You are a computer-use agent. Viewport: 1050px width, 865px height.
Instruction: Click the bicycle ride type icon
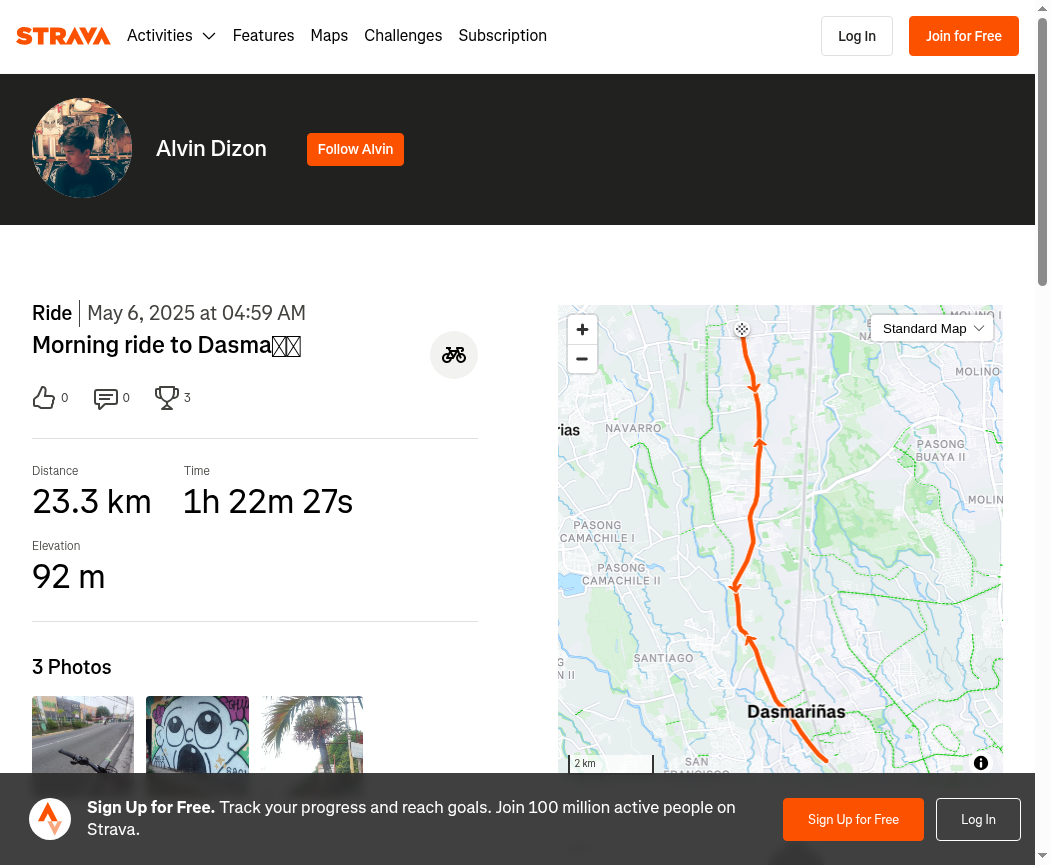pyautogui.click(x=453, y=355)
